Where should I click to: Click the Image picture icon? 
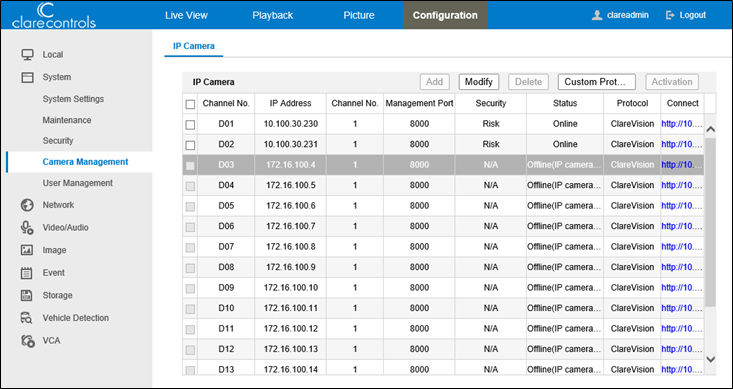click(x=28, y=250)
